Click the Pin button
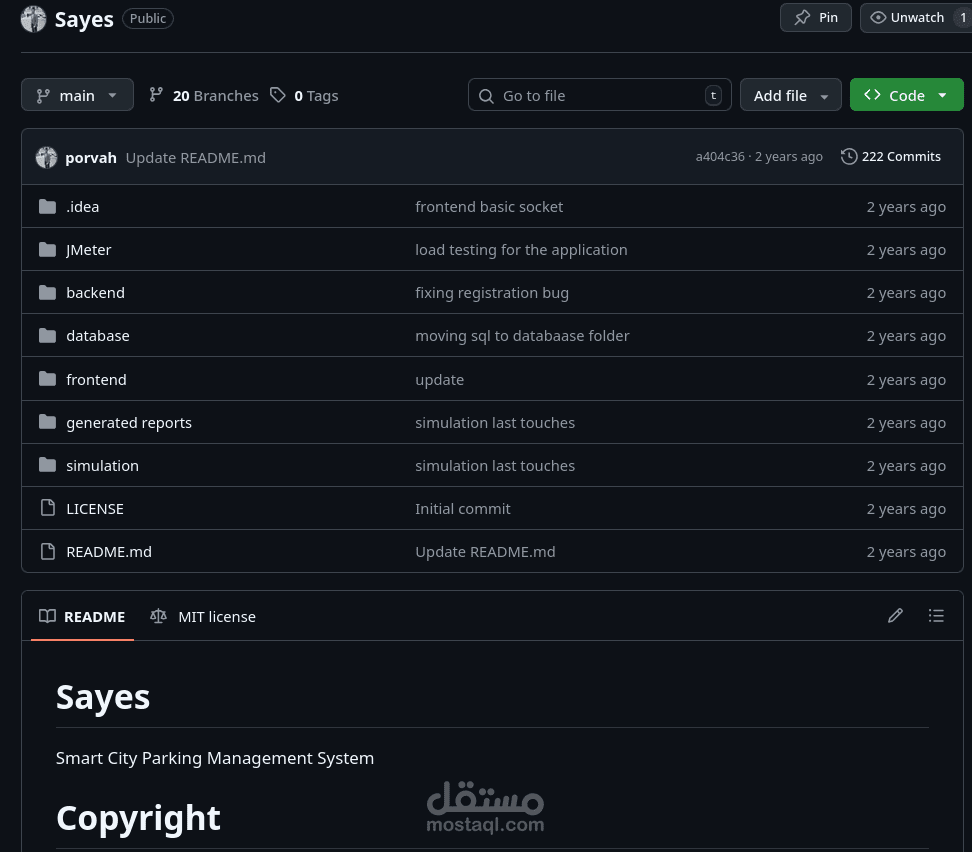Screen dimensions: 972x852 pyautogui.click(x=815, y=17)
